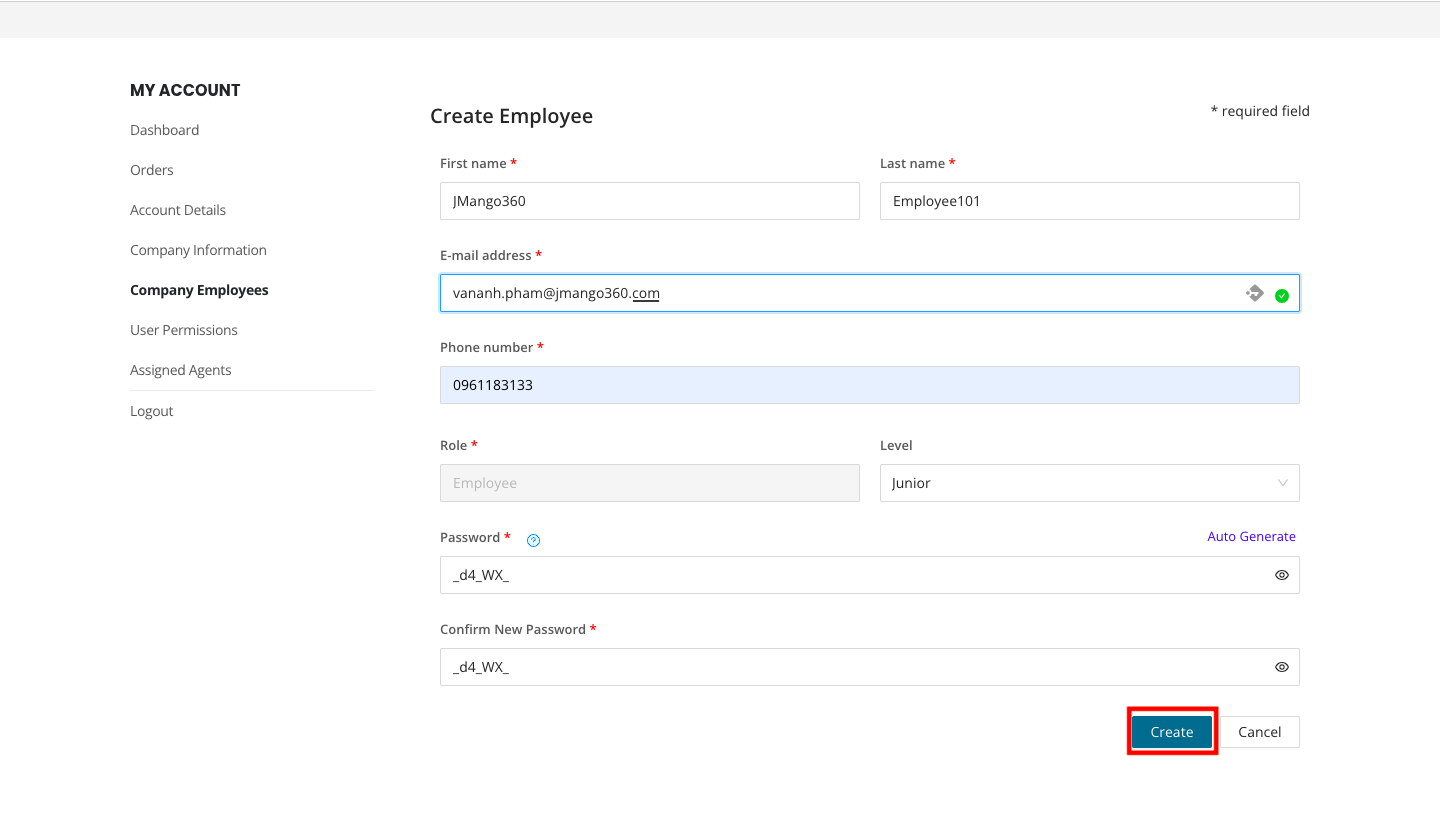Open Orders from the sidebar

(x=152, y=170)
